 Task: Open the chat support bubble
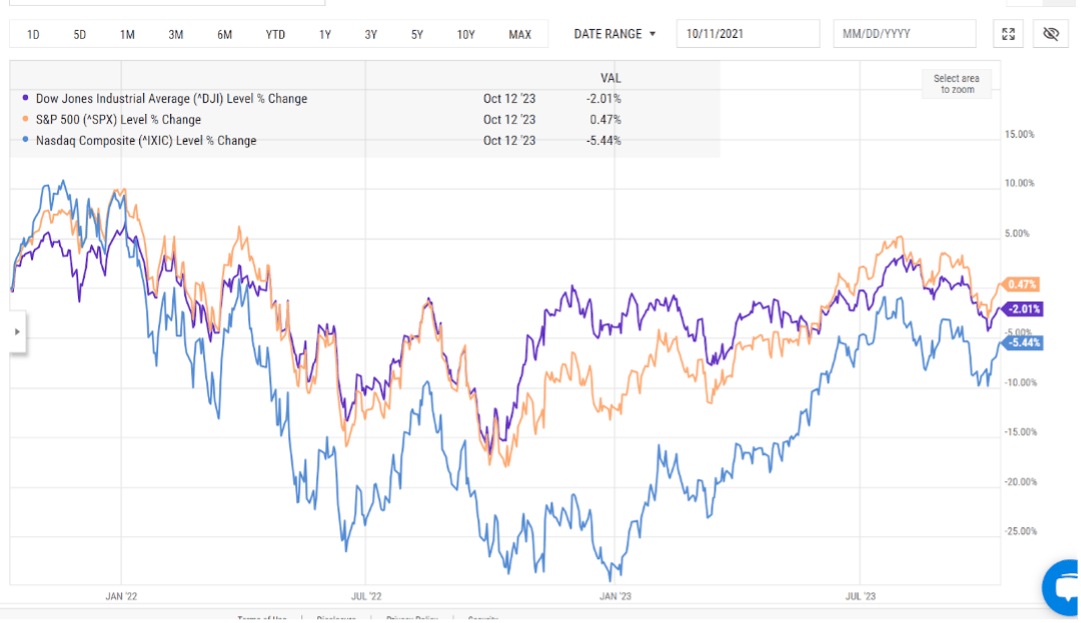coord(1062,589)
